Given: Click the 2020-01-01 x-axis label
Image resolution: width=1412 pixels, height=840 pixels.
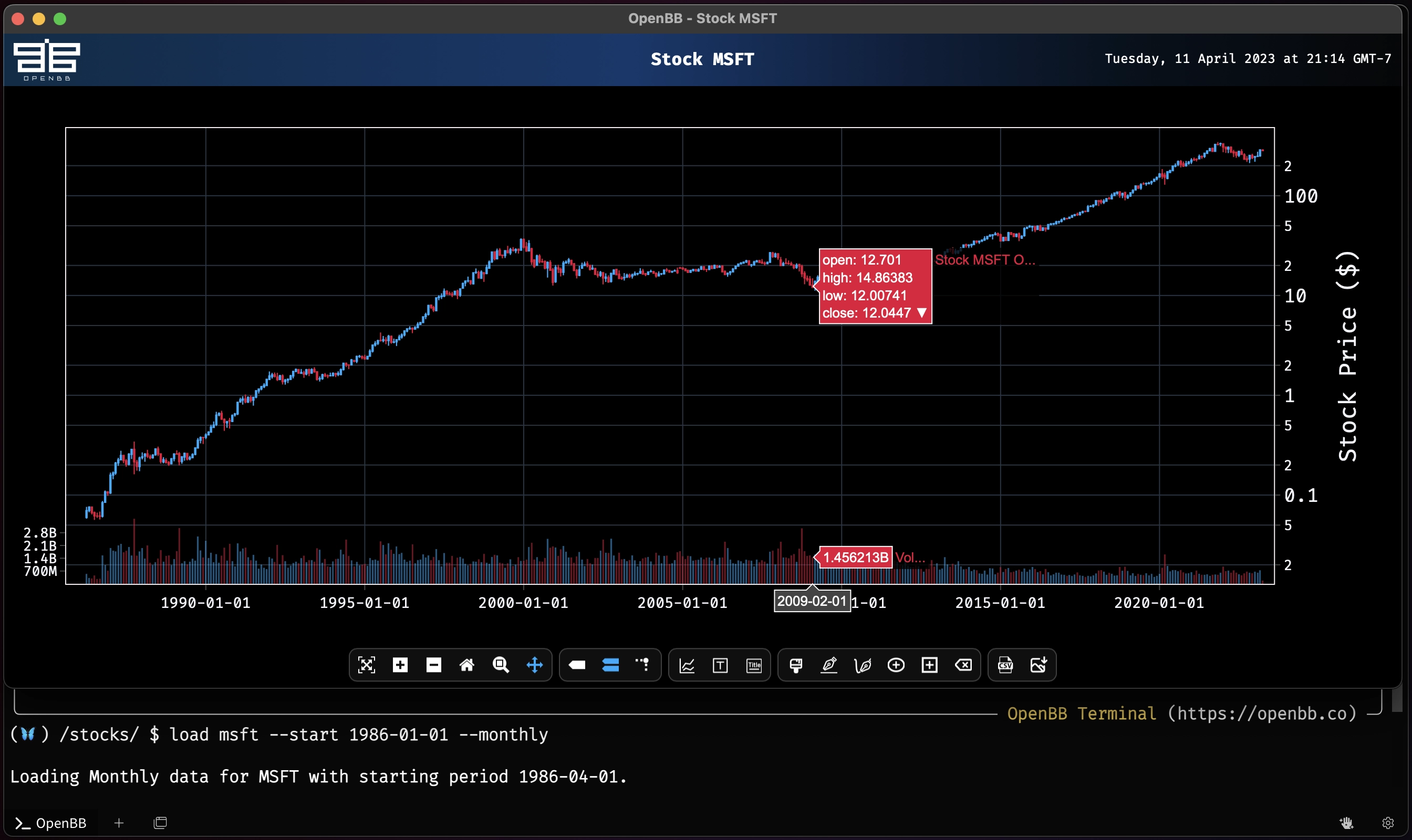Looking at the screenshot, I should pyautogui.click(x=1159, y=603).
